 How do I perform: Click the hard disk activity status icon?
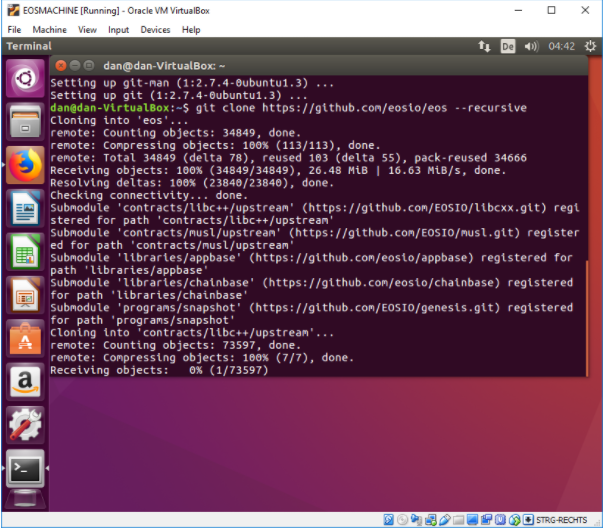[388, 520]
